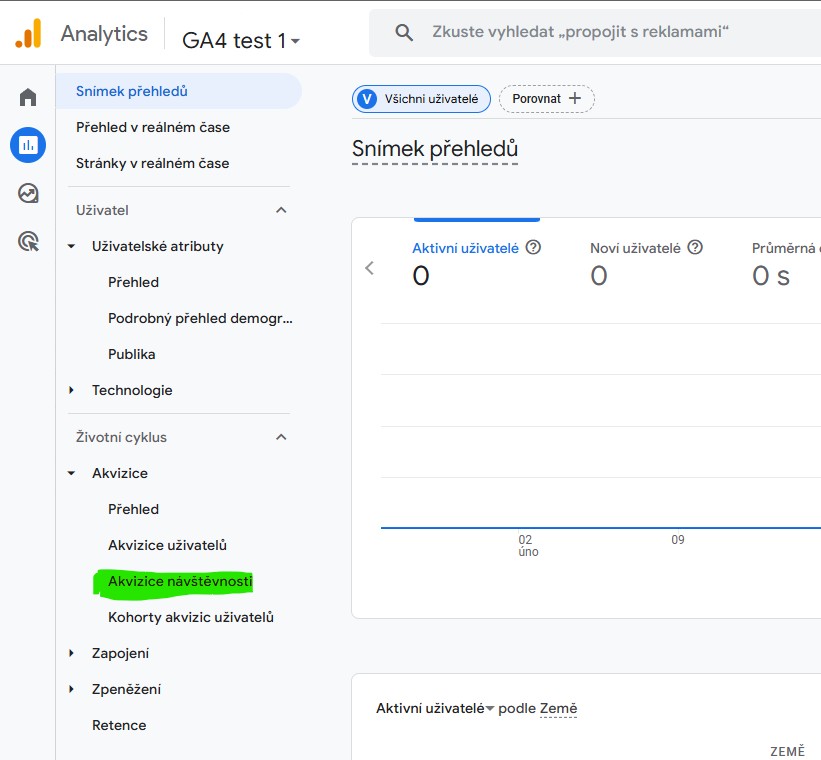
Task: Open the Advertising icon in left rail
Action: 28,241
